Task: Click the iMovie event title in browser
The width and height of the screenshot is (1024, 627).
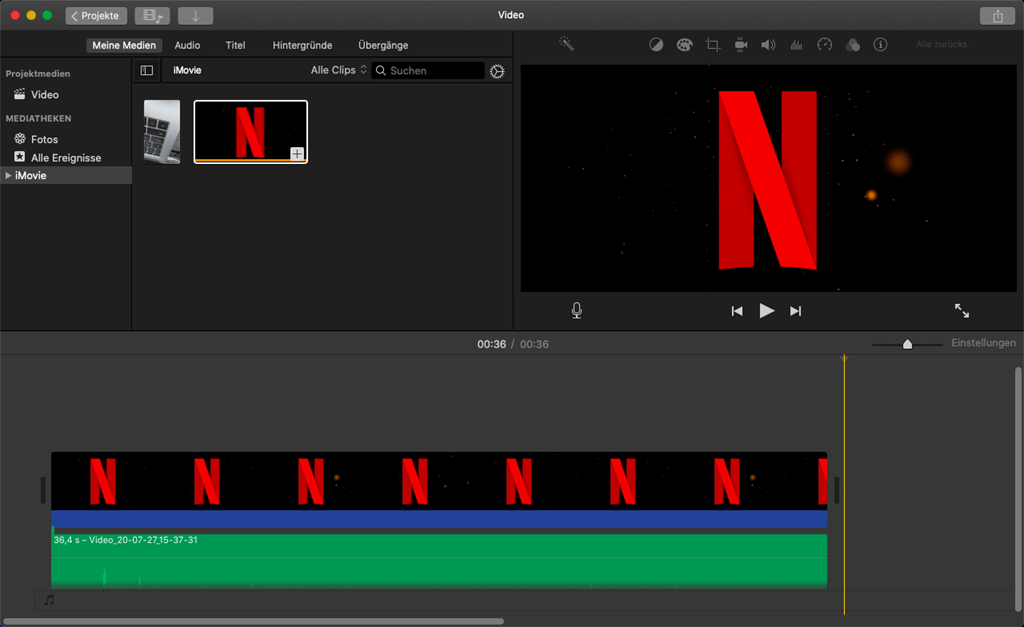Action: coord(187,71)
